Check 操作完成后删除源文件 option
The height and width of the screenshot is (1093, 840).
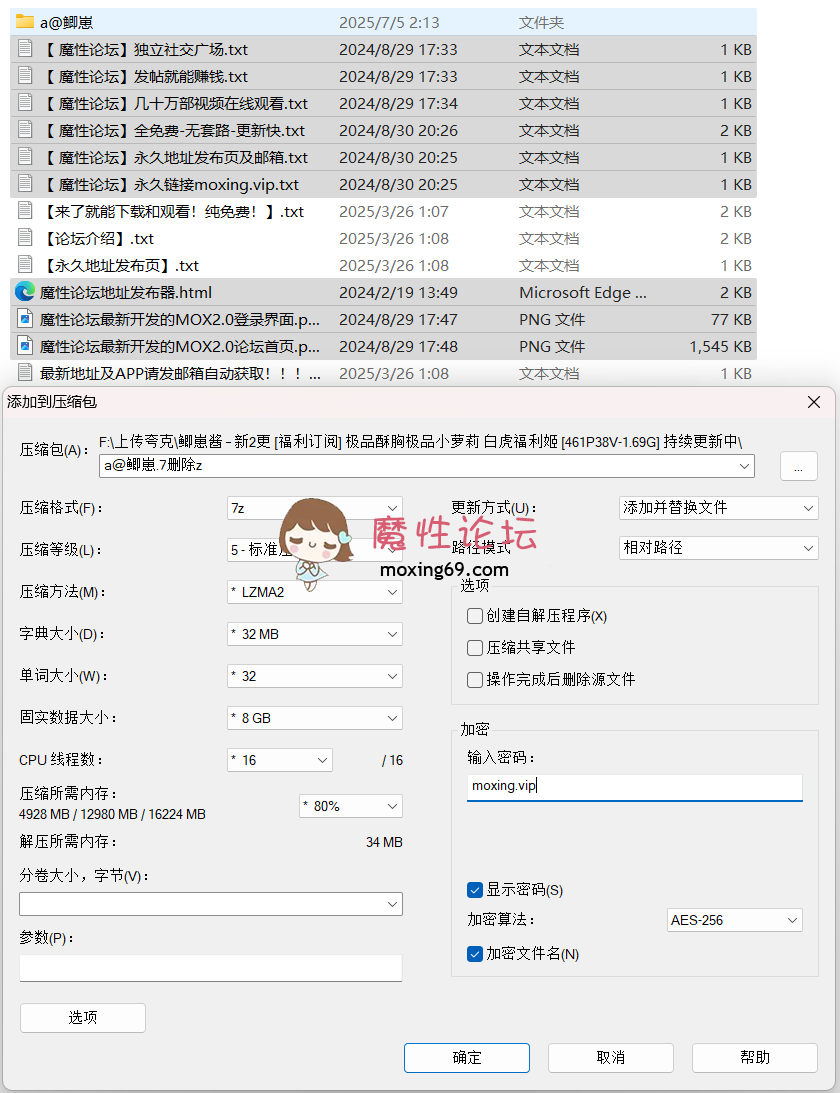pos(475,680)
